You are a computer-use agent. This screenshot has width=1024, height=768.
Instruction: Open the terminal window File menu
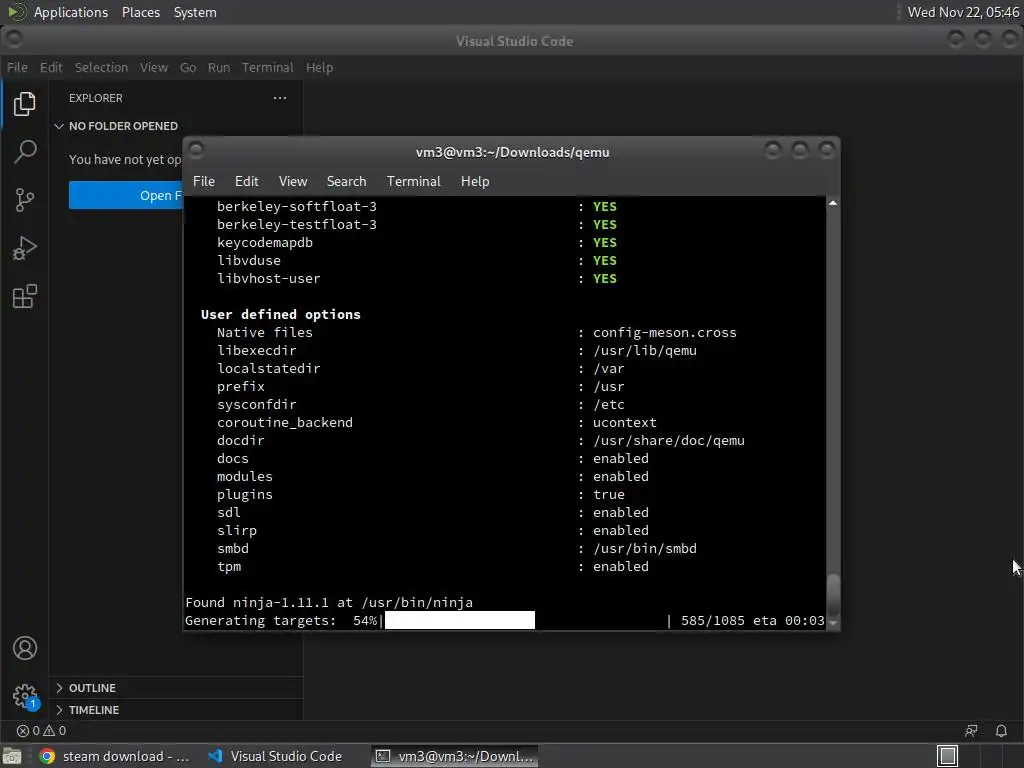coord(204,182)
